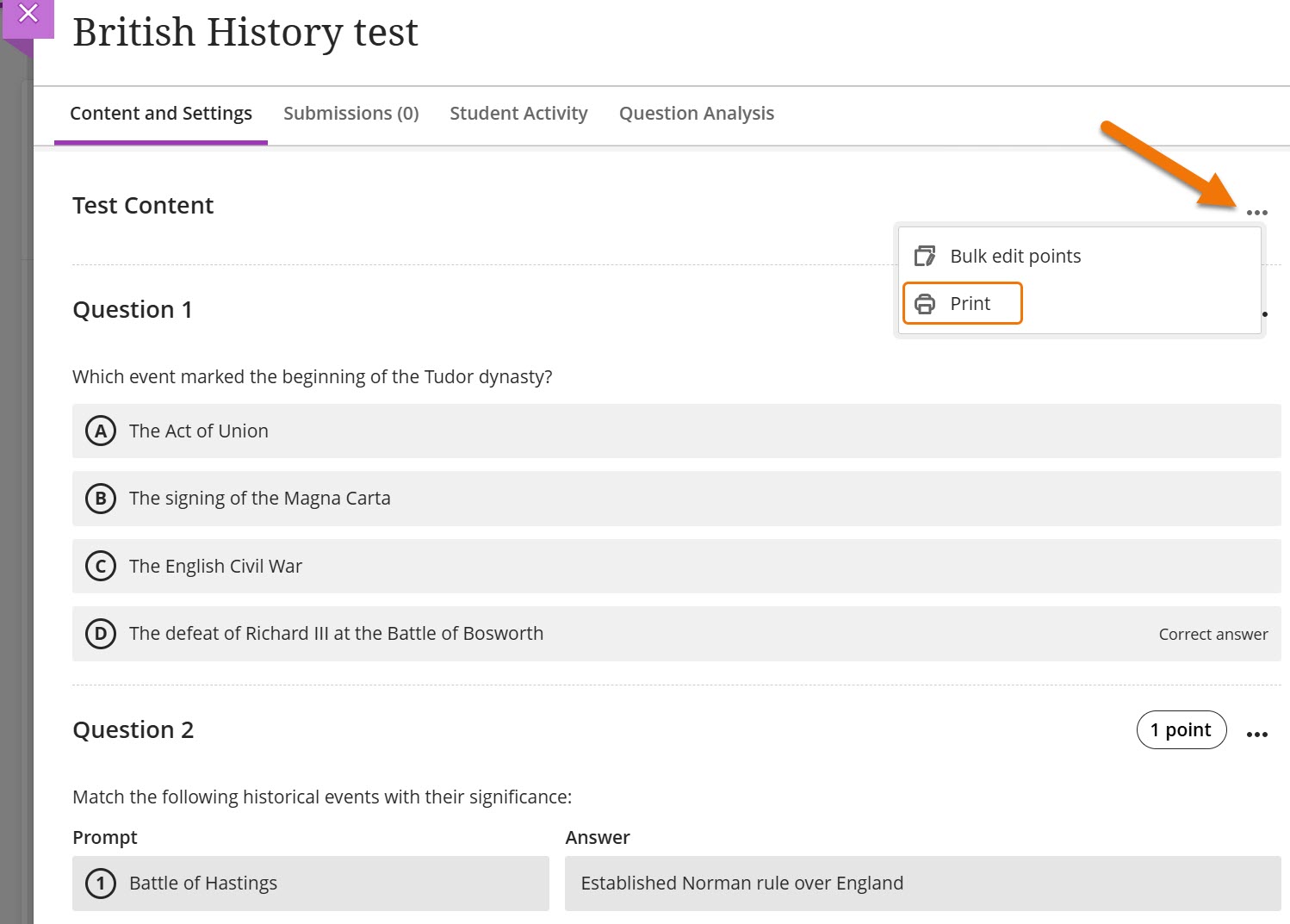Select the Bulk edit points menu entry
The height and width of the screenshot is (924, 1290).
1015,256
